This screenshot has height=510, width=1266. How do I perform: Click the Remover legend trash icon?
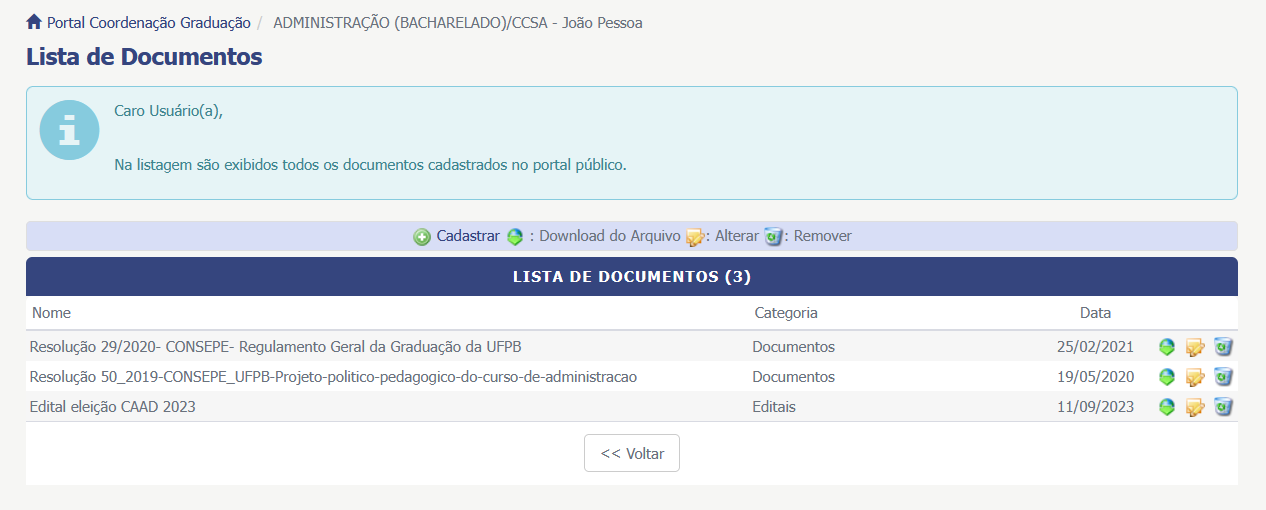click(773, 237)
